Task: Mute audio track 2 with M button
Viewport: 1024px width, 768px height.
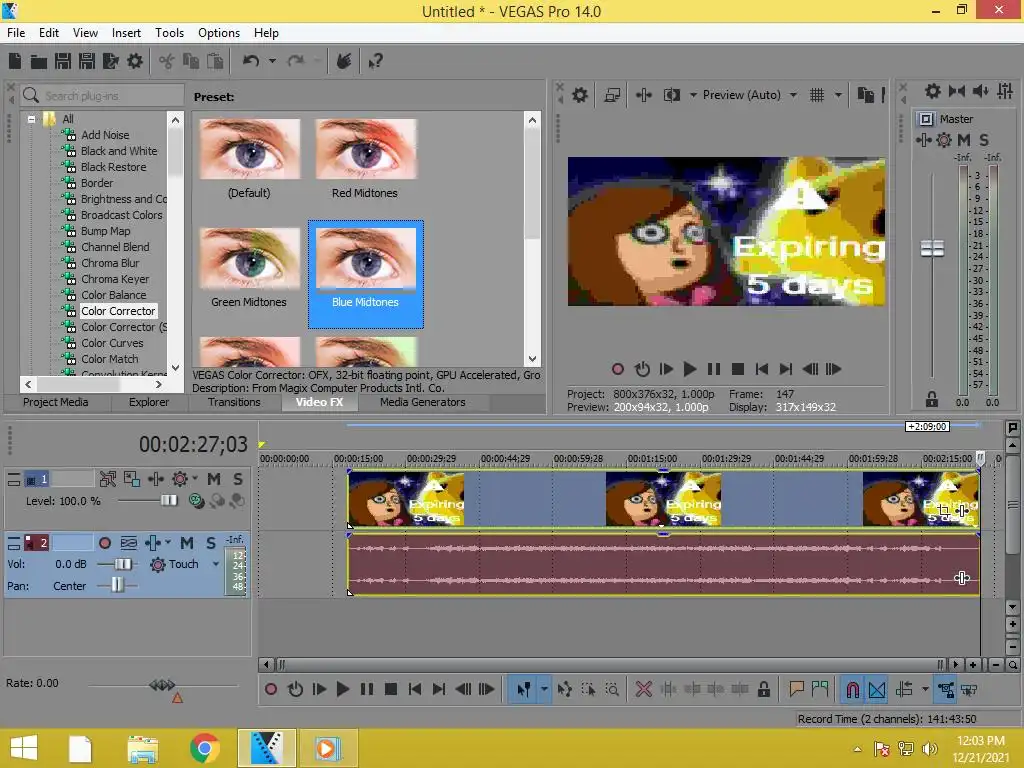Action: (187, 543)
